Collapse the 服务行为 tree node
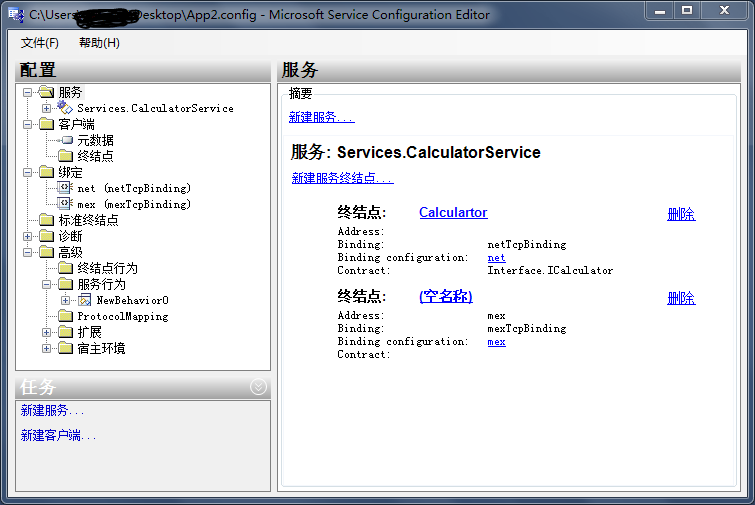Image resolution: width=755 pixels, height=505 pixels. (x=46, y=285)
